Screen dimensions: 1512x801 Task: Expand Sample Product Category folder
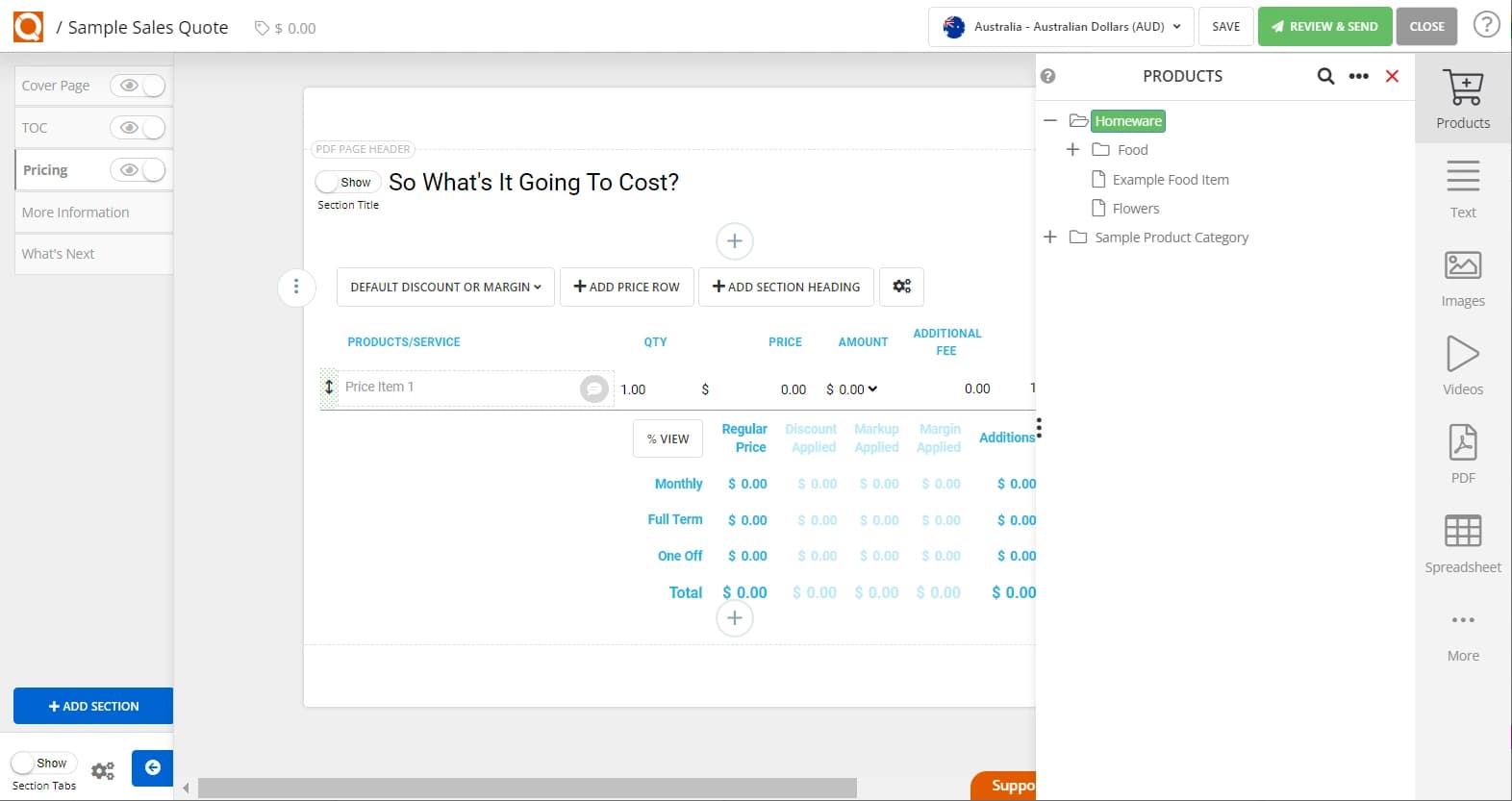tap(1050, 238)
